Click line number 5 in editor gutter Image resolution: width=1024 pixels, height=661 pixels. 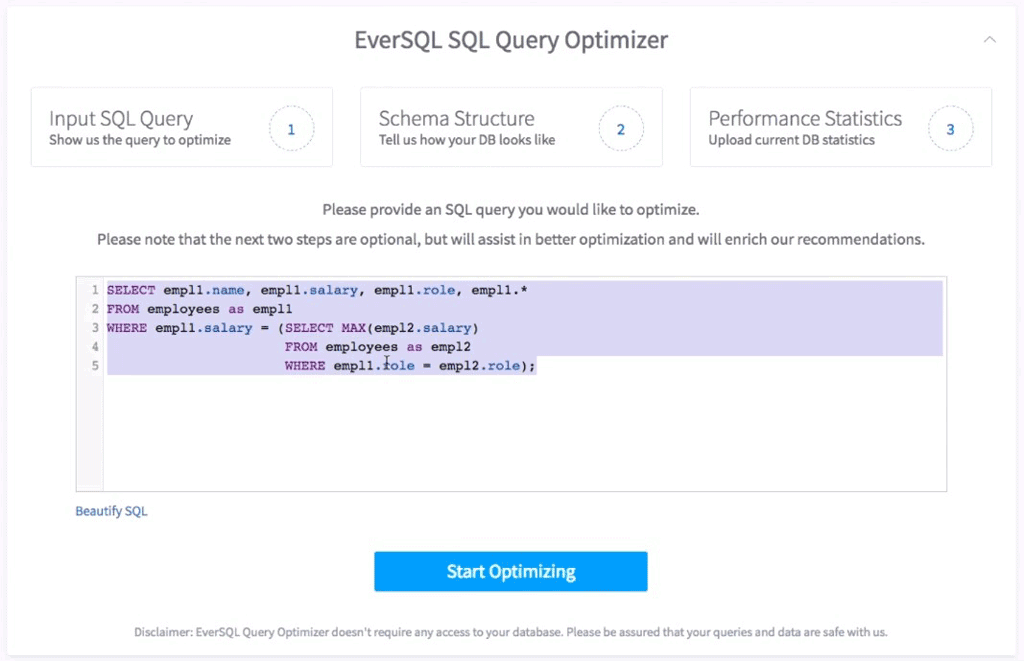[95, 366]
